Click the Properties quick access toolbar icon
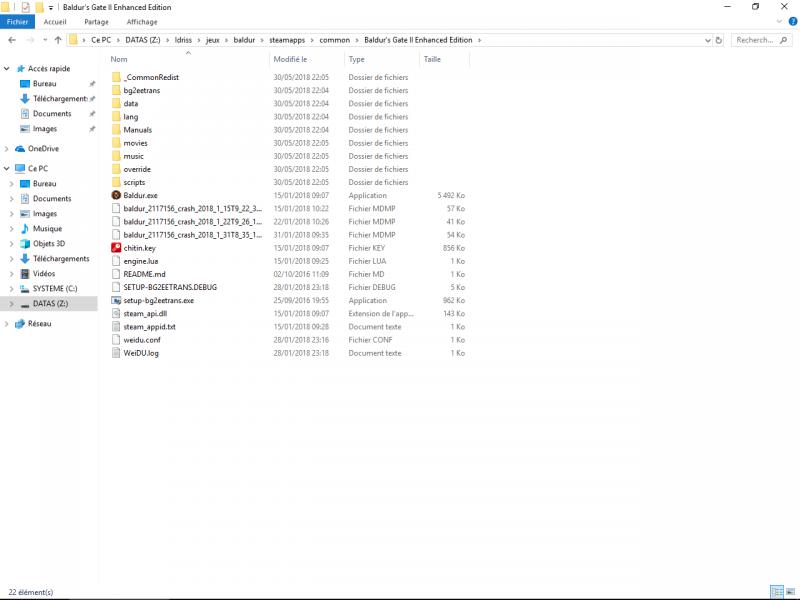The width and height of the screenshot is (800, 600). click(x=26, y=7)
